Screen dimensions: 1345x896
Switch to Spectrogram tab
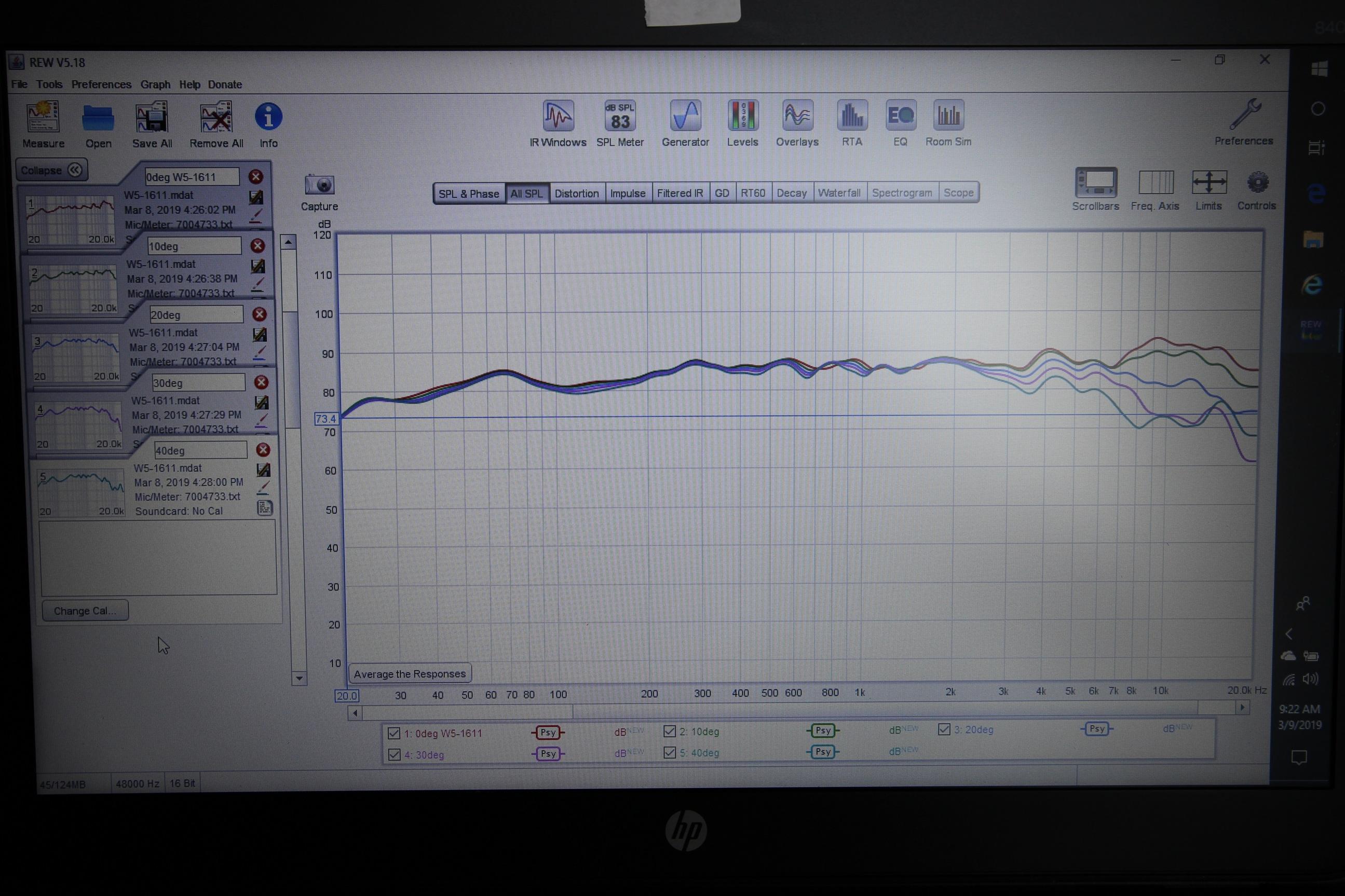click(x=902, y=192)
